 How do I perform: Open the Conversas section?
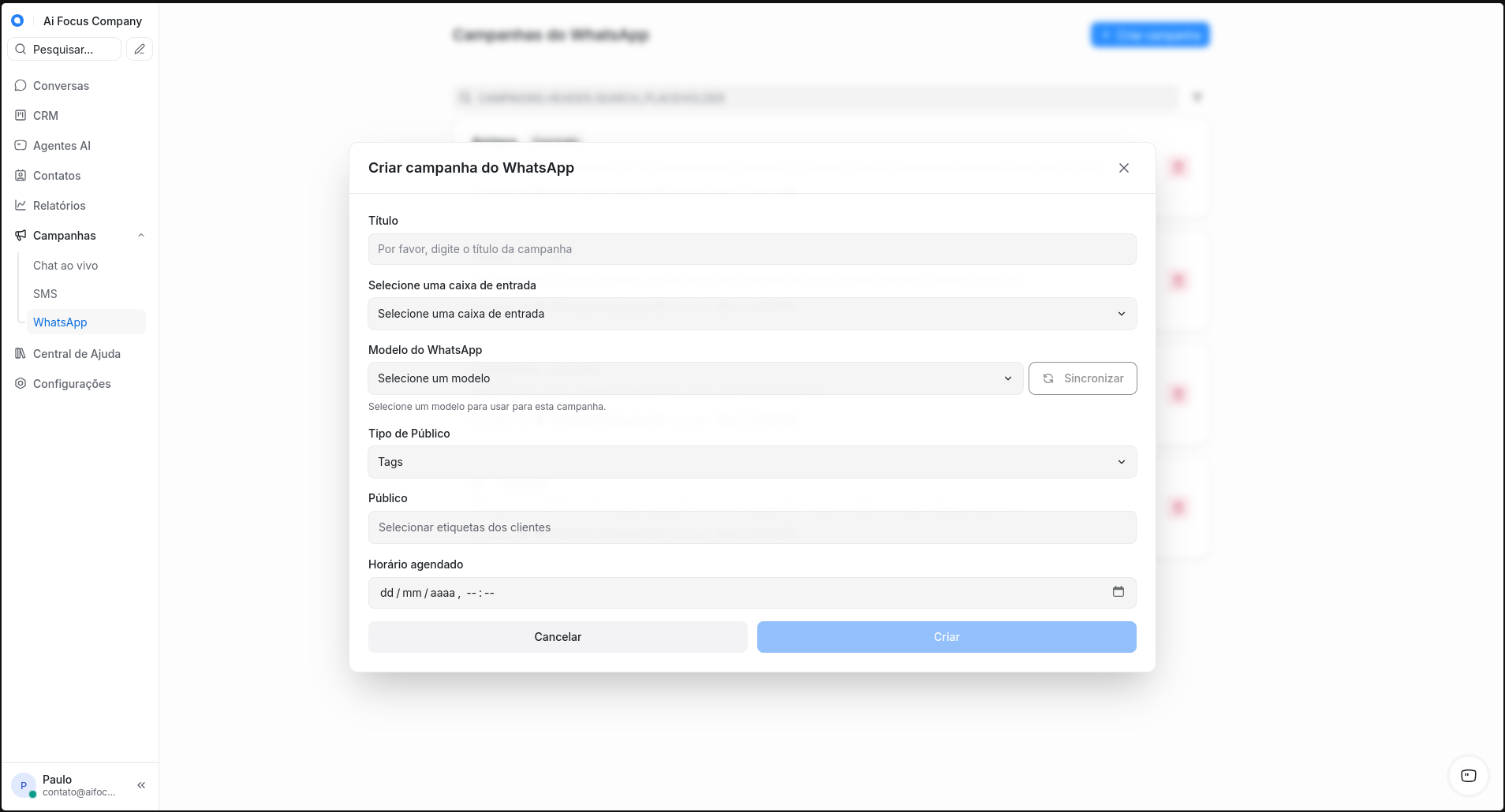pos(61,86)
